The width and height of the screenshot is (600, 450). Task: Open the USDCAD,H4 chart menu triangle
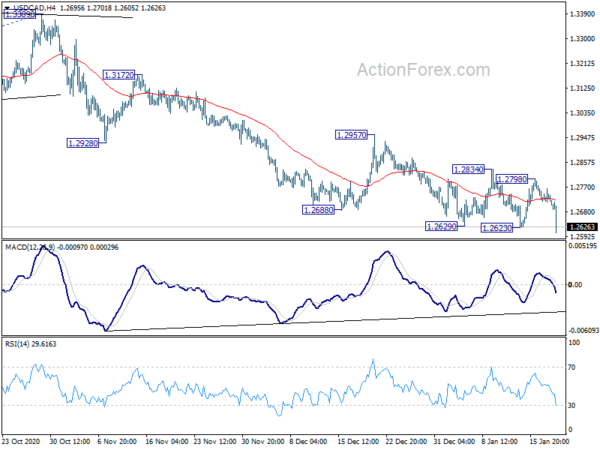[7, 8]
